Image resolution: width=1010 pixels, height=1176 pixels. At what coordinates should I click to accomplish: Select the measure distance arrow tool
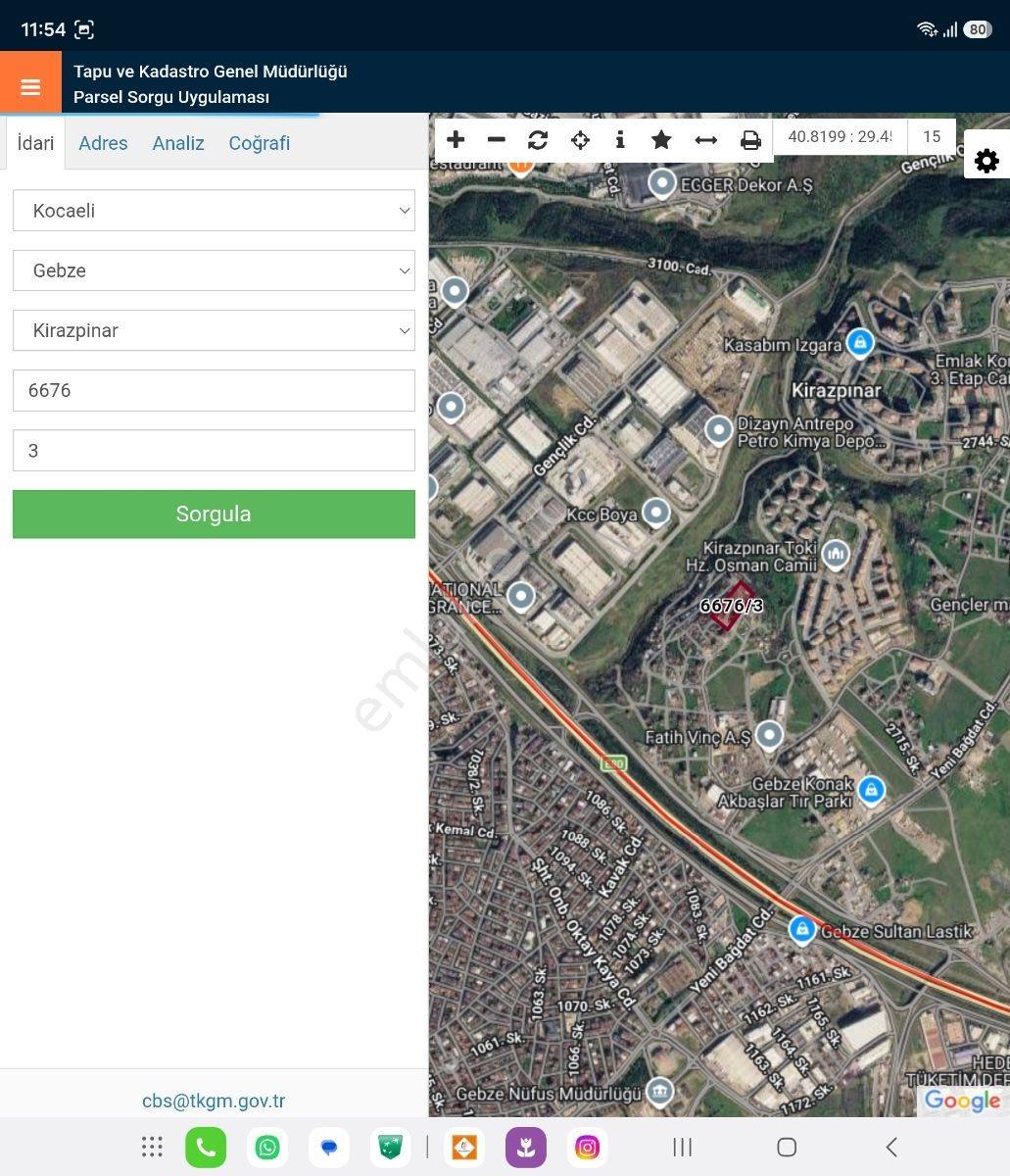coord(706,139)
